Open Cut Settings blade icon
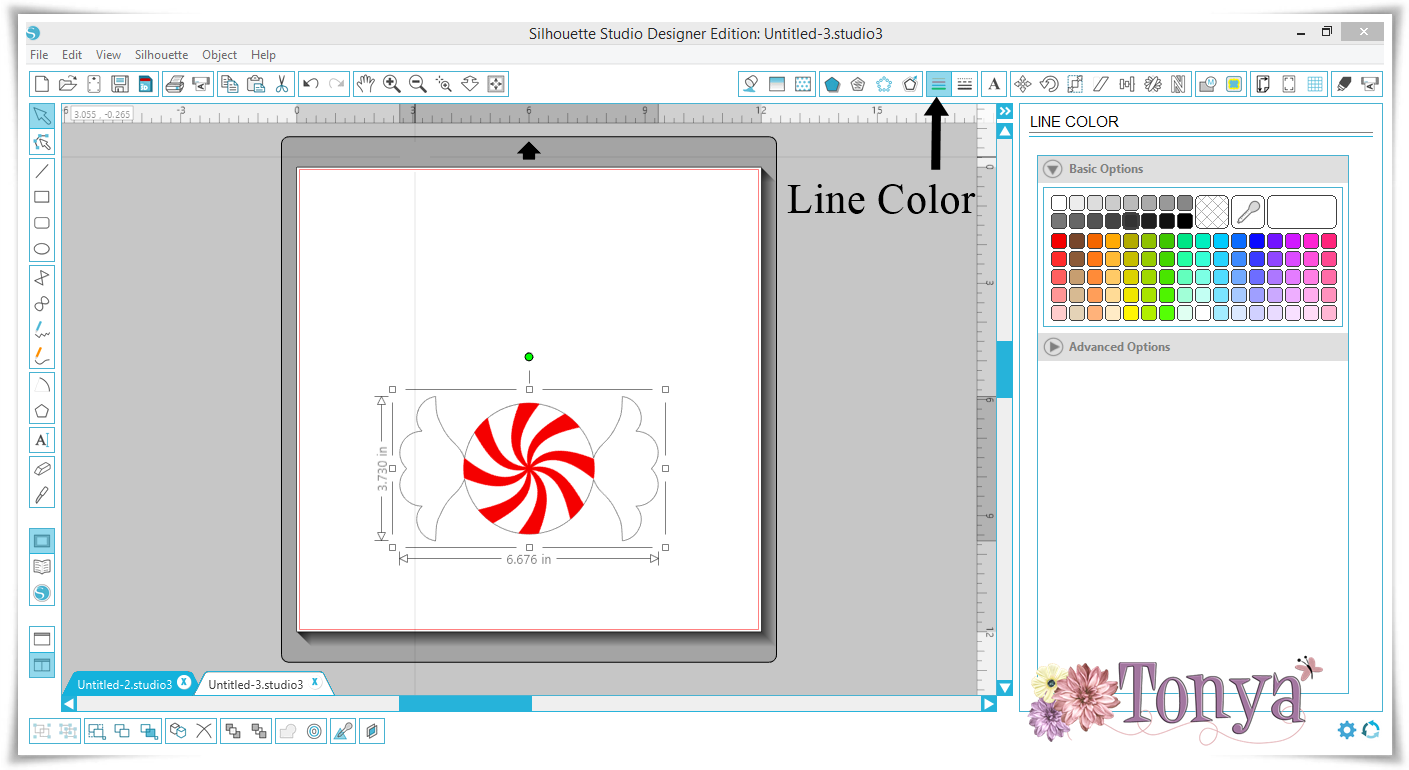The height and width of the screenshot is (770, 1409). (1344, 84)
